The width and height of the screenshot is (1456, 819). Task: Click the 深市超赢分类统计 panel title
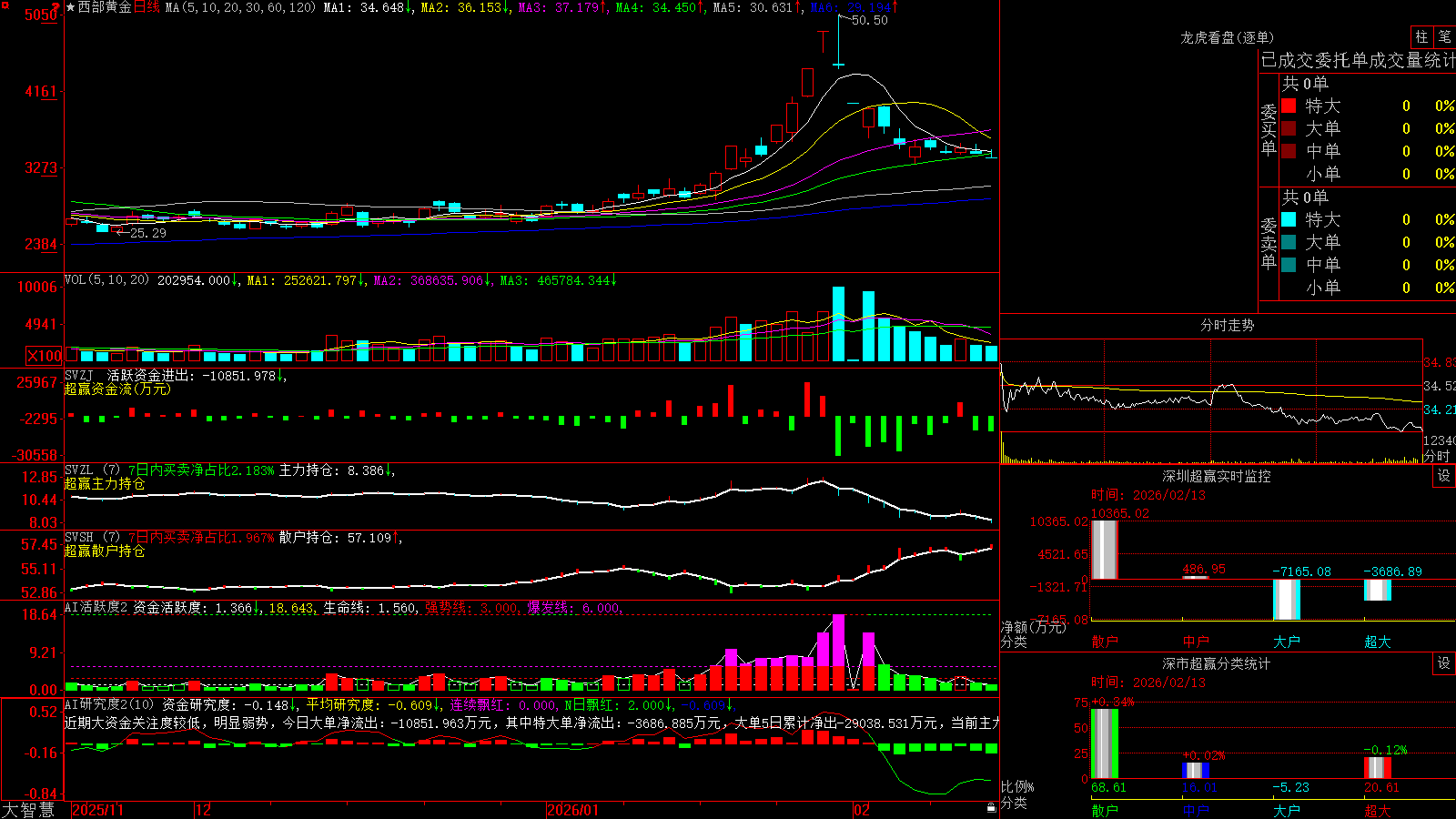tap(1217, 663)
